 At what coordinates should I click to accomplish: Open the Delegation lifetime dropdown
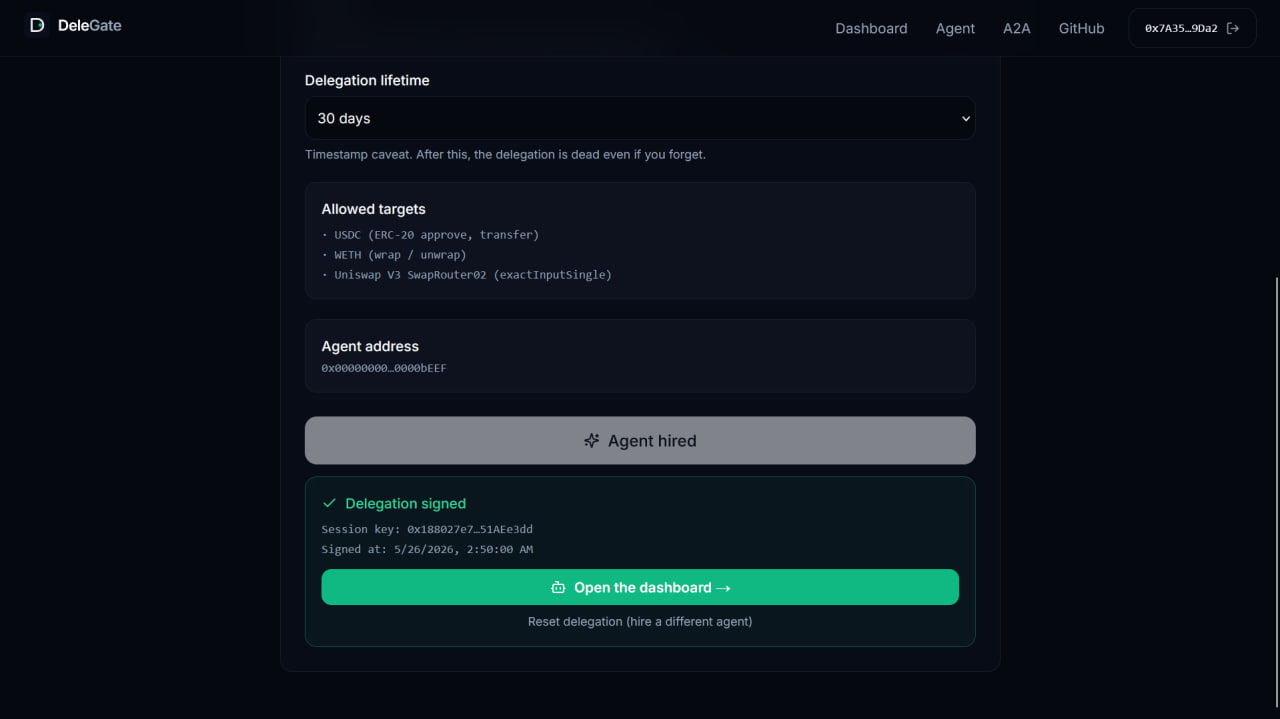click(x=640, y=118)
